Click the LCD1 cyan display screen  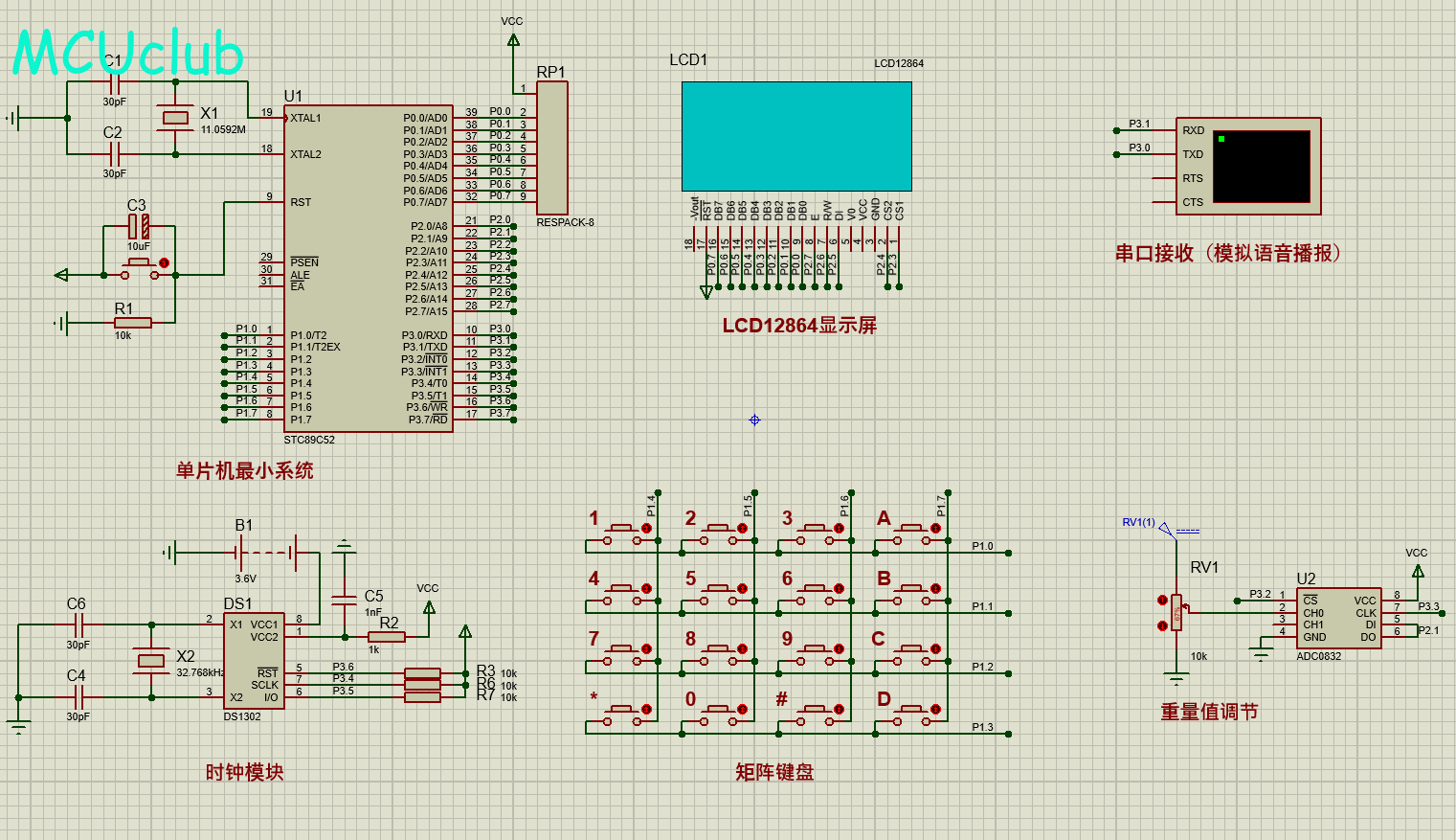796,136
